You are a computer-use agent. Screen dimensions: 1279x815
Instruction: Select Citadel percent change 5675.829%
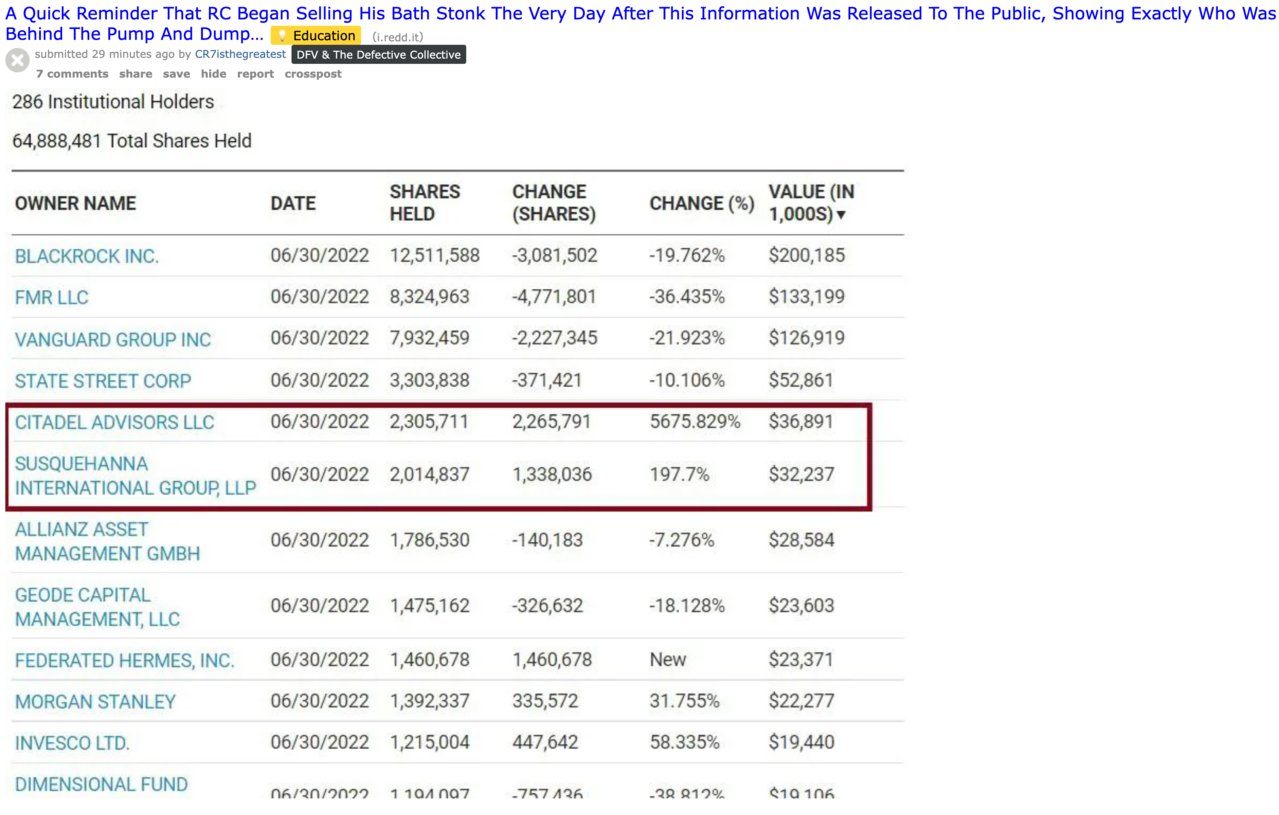click(x=695, y=422)
